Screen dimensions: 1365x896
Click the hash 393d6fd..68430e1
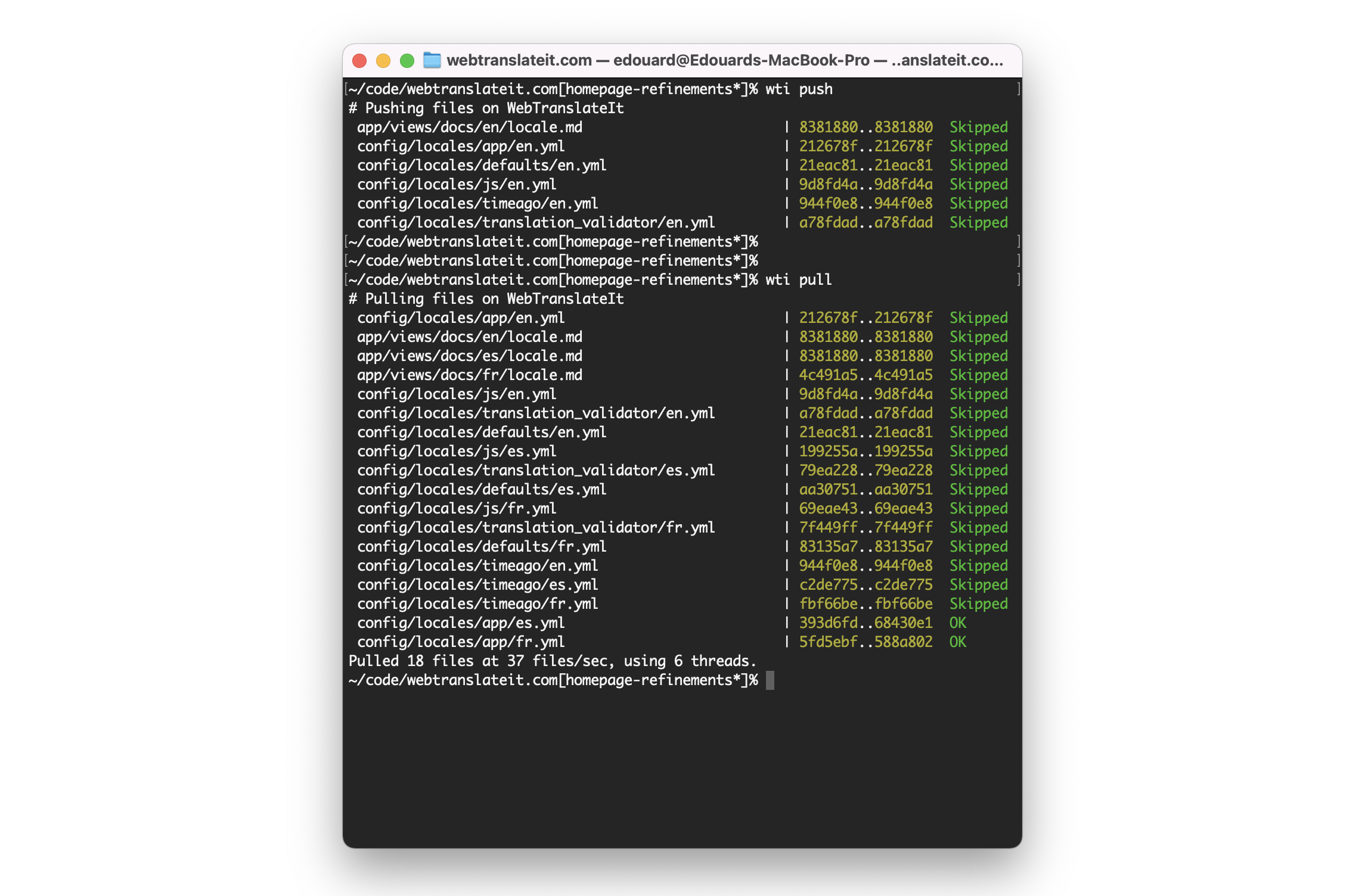(x=865, y=623)
